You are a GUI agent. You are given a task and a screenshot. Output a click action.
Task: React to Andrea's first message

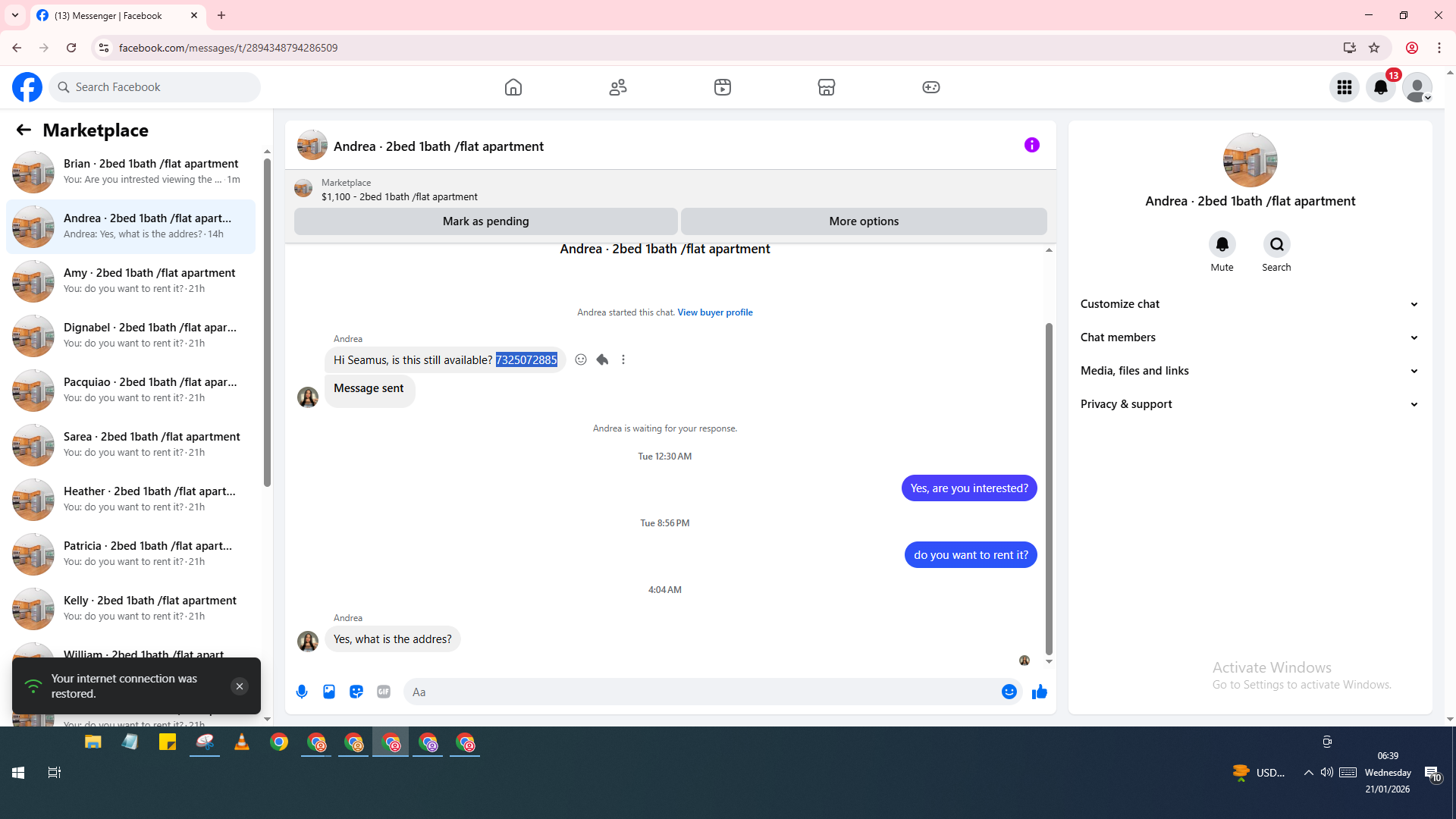click(x=581, y=359)
